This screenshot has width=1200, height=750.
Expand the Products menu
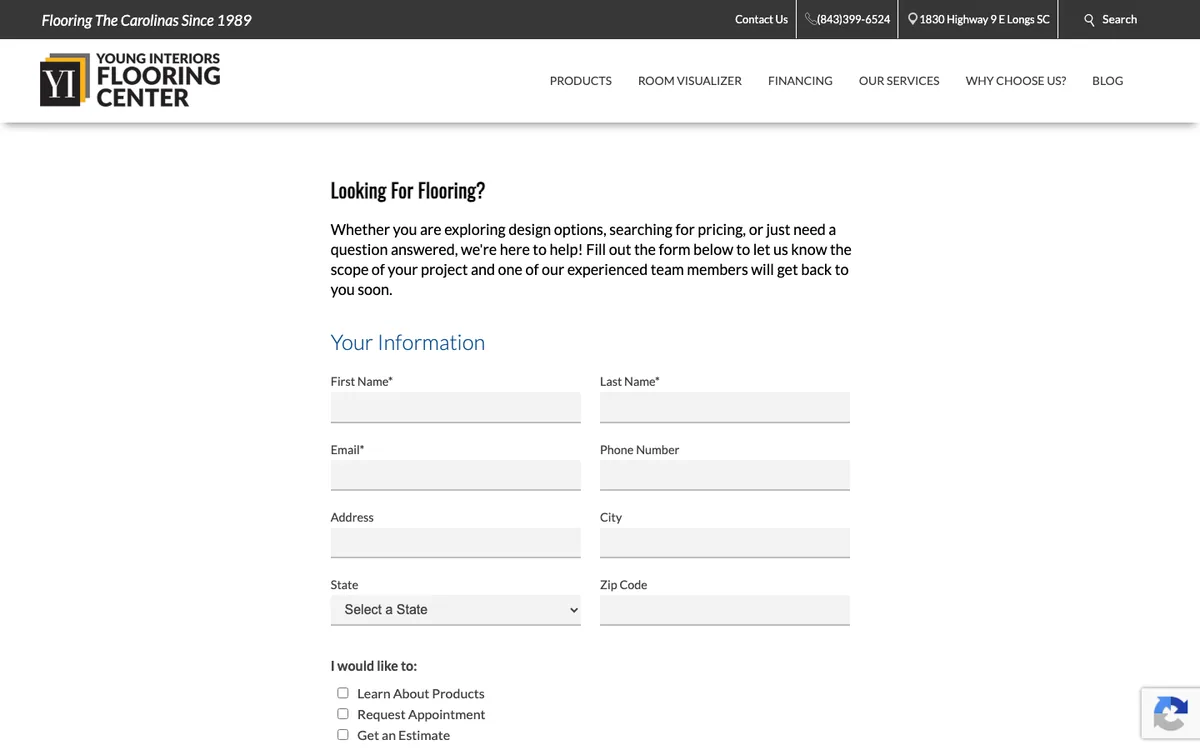(x=580, y=81)
